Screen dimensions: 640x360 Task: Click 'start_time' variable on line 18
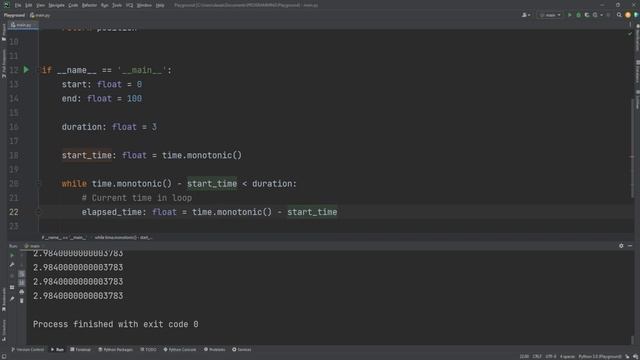click(87, 156)
